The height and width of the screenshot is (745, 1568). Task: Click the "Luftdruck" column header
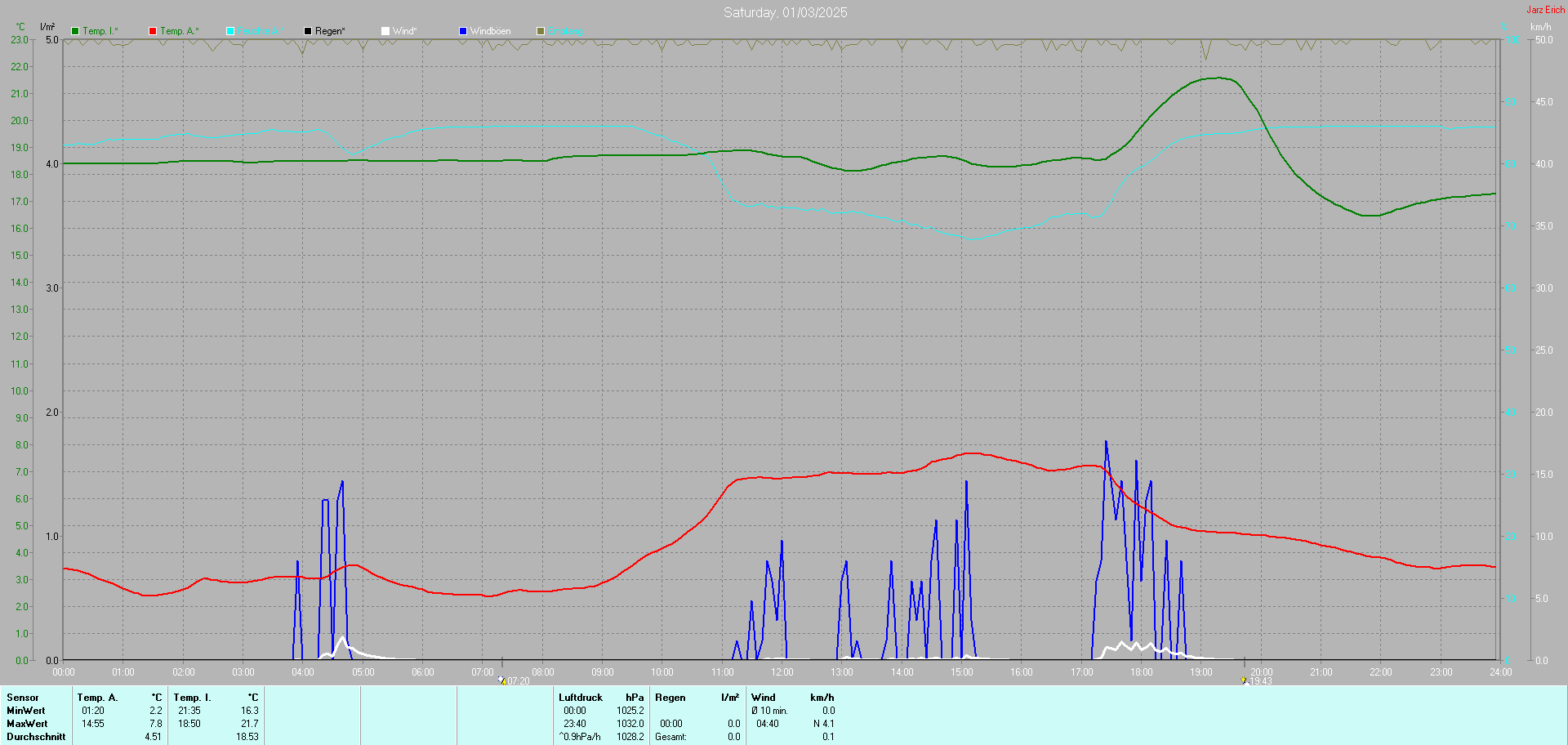click(581, 698)
